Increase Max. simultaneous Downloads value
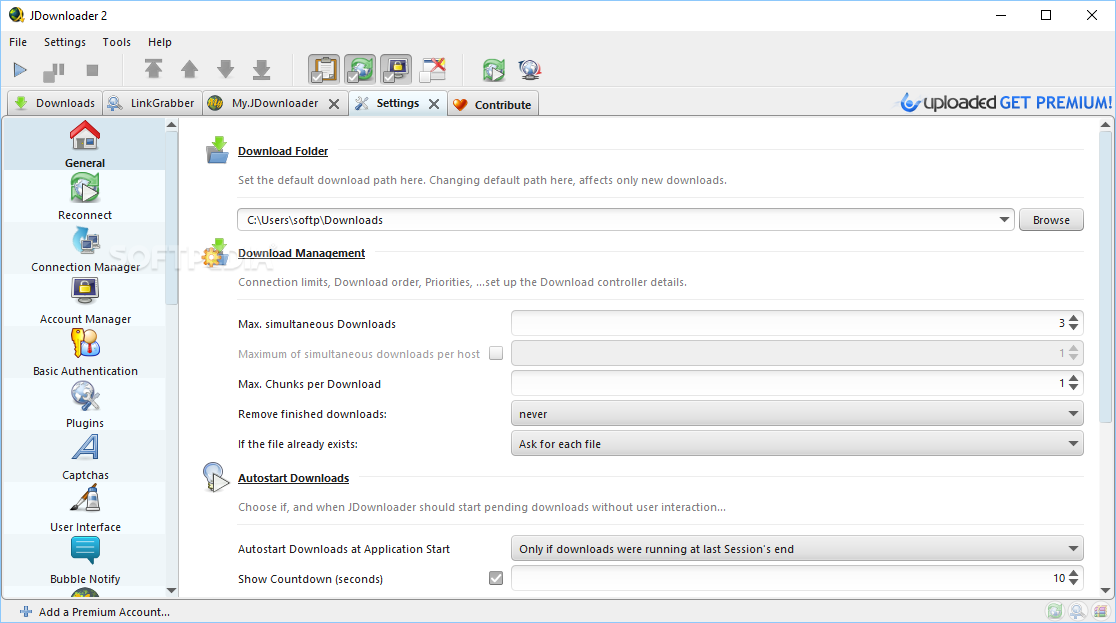Image resolution: width=1116 pixels, height=623 pixels. [x=1073, y=319]
